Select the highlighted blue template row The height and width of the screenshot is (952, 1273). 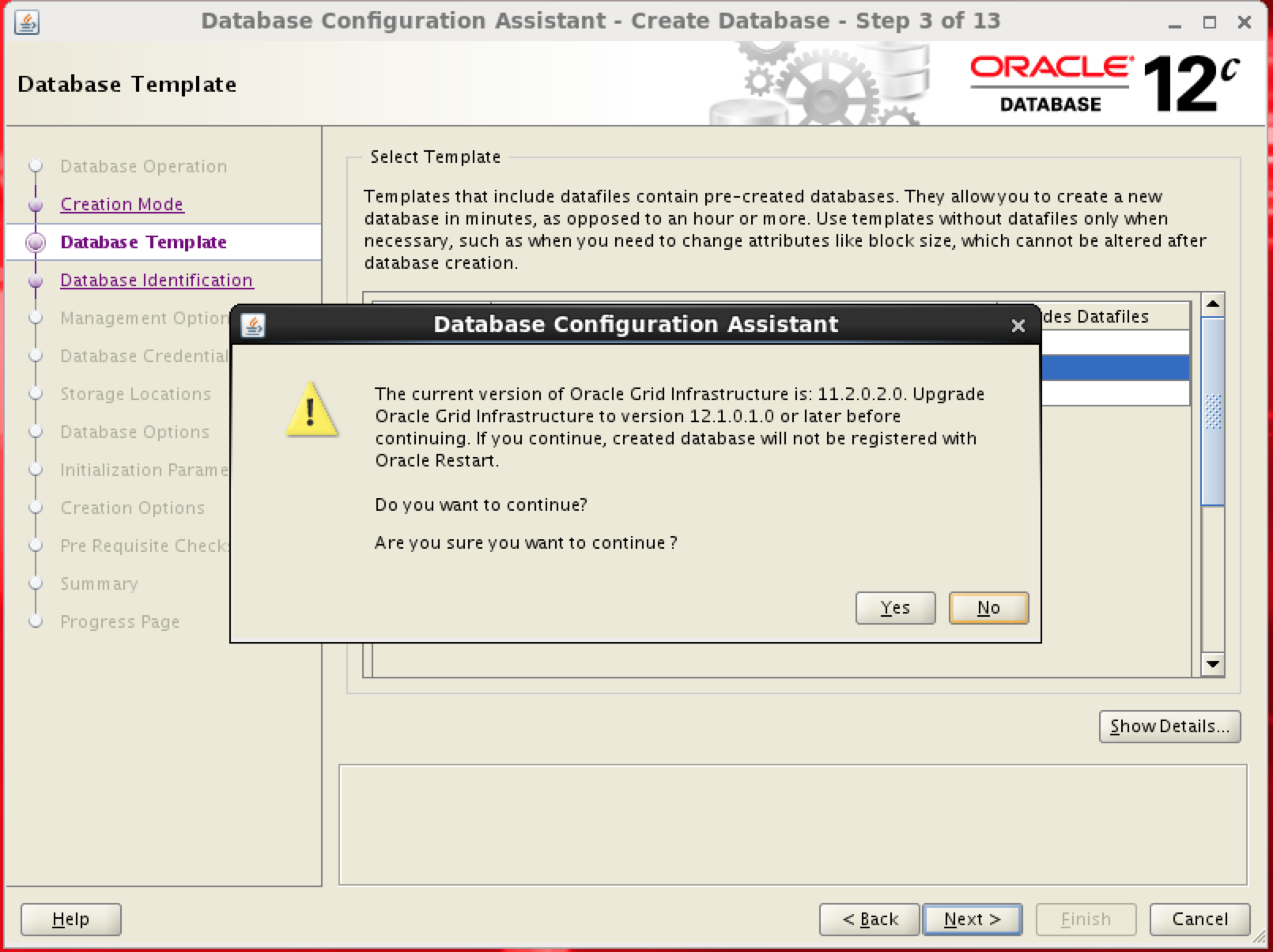pos(1115,368)
